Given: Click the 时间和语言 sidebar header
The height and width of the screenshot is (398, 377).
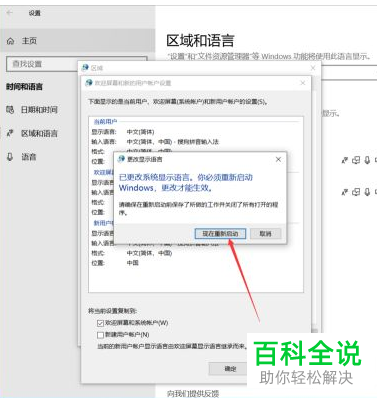Looking at the screenshot, I should [x=24, y=87].
